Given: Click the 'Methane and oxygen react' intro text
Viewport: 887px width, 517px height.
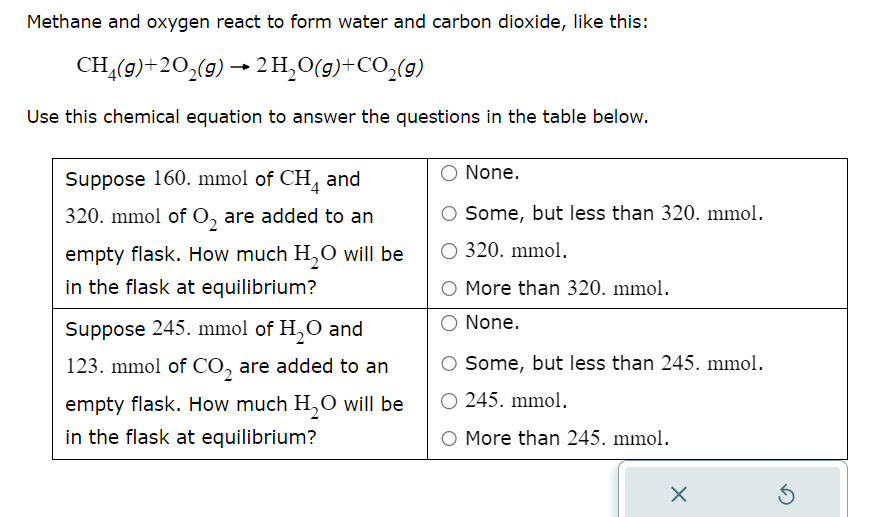Looking at the screenshot, I should [x=337, y=22].
